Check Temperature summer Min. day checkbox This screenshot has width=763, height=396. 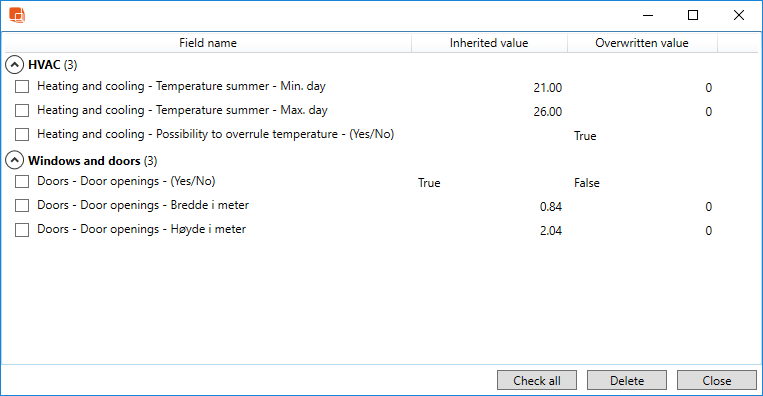[x=22, y=87]
